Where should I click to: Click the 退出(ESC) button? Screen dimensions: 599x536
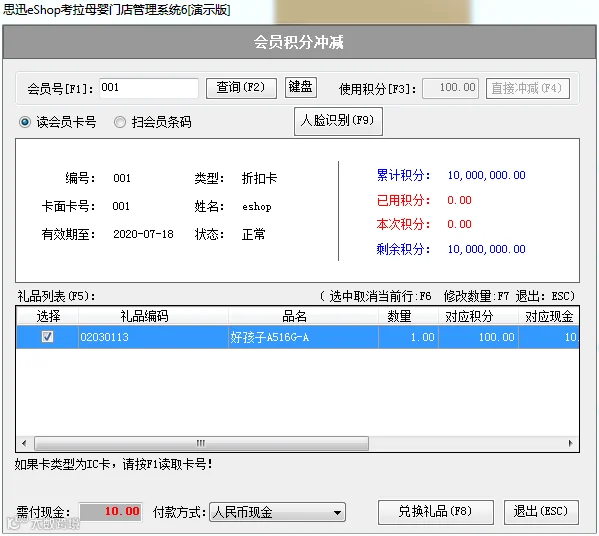click(541, 512)
